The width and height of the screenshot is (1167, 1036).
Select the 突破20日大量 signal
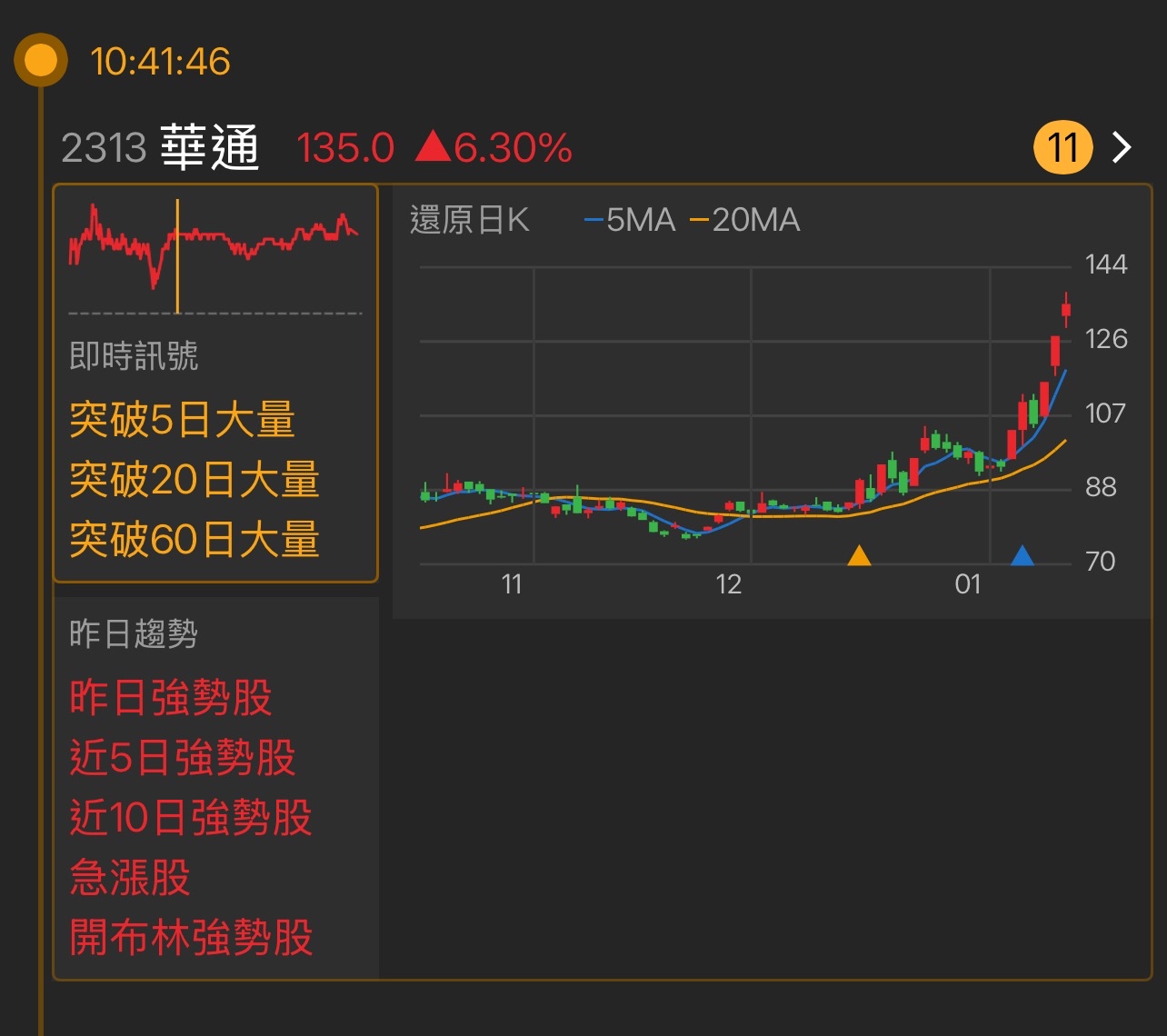coord(194,480)
